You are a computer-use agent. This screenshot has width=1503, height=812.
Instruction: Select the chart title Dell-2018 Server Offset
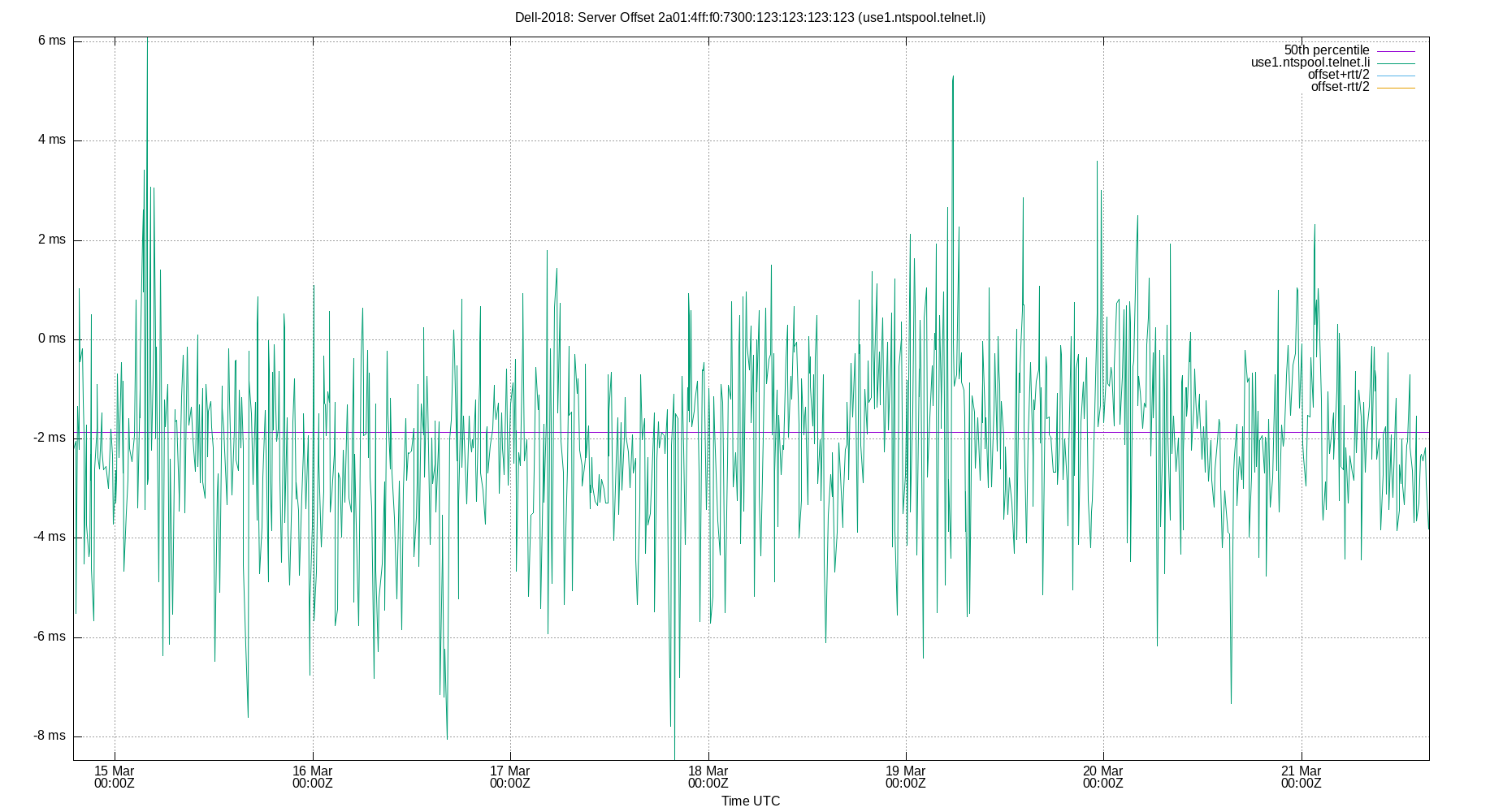[x=751, y=15]
